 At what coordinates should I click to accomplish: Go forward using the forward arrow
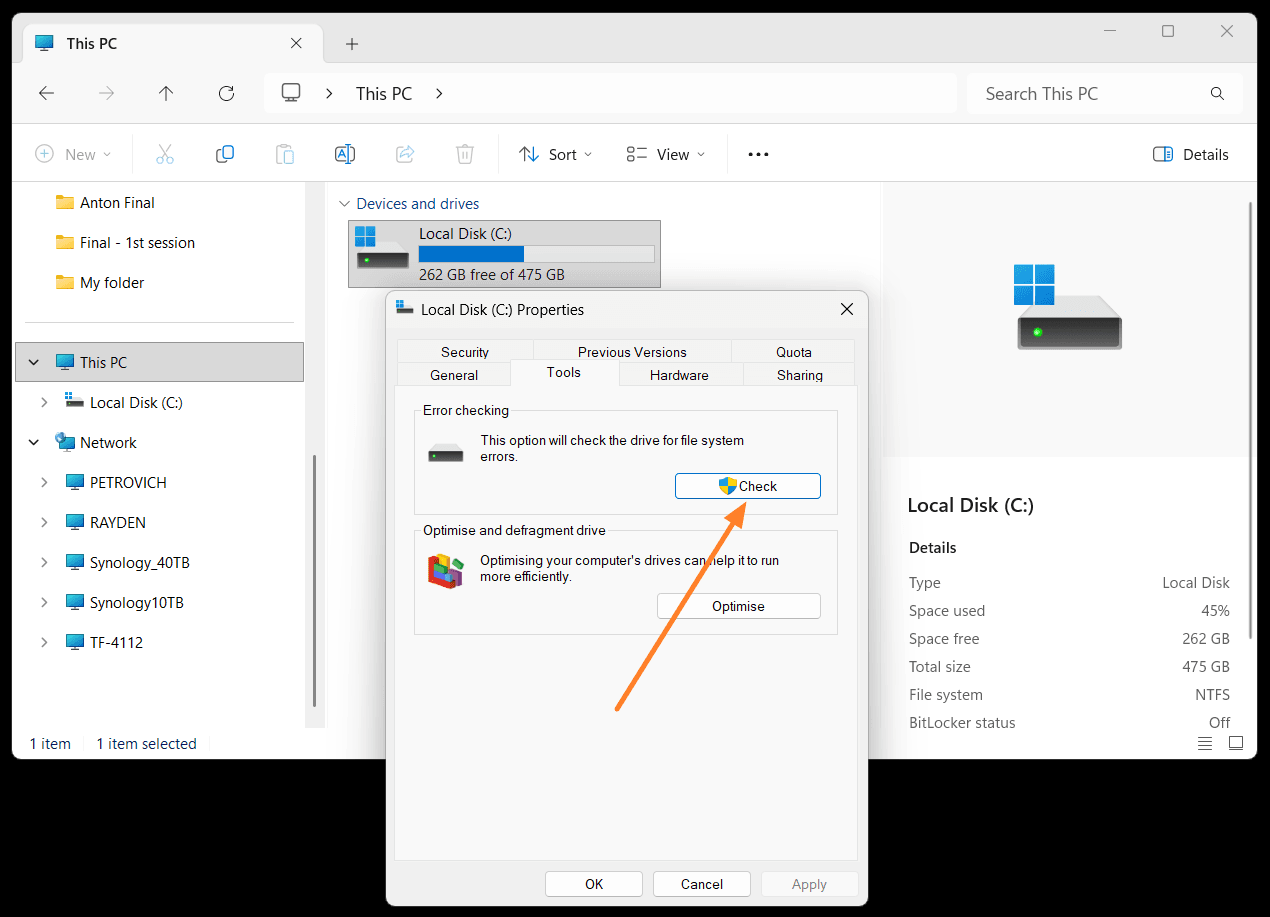(x=106, y=93)
